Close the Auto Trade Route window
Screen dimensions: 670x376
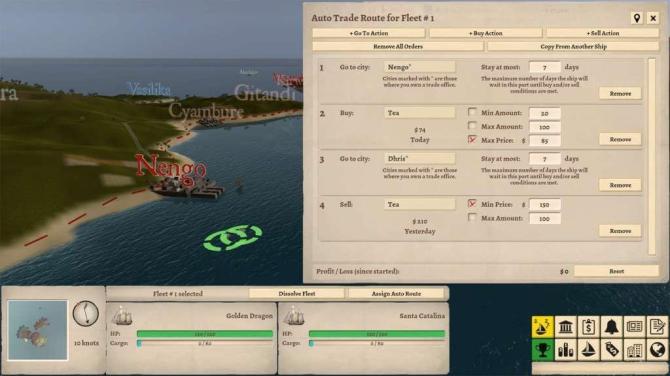653,18
